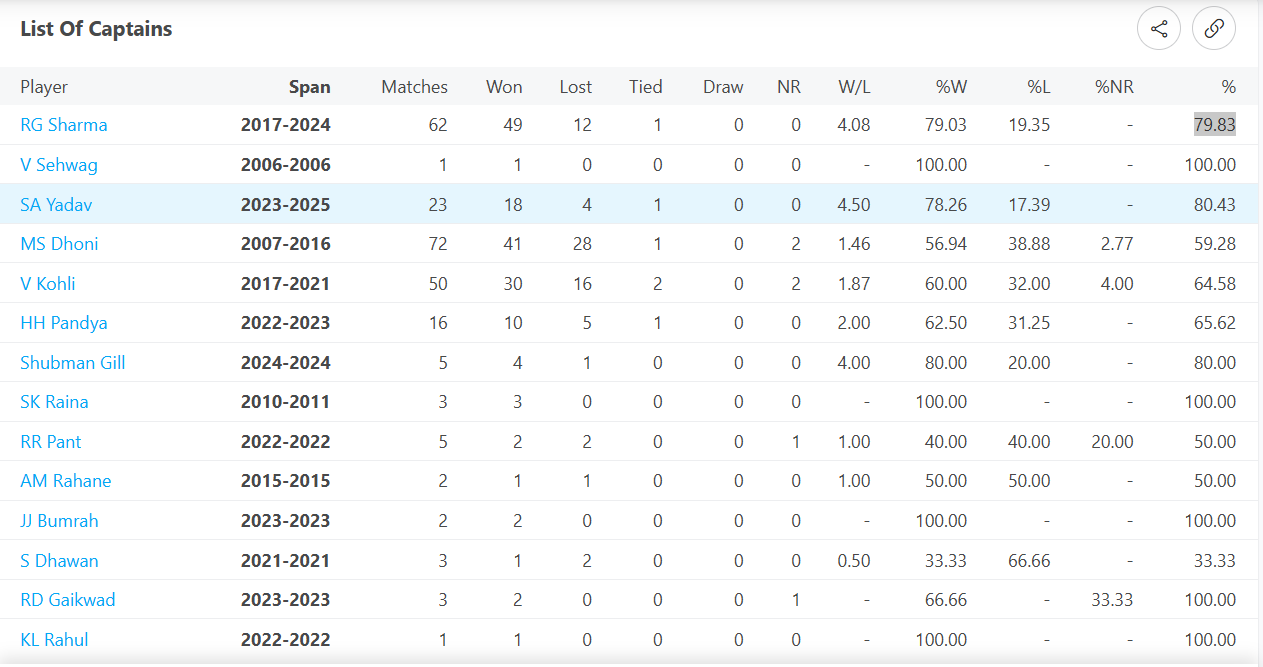Sort by the Span column header
This screenshot has width=1263, height=667.
pyautogui.click(x=310, y=87)
